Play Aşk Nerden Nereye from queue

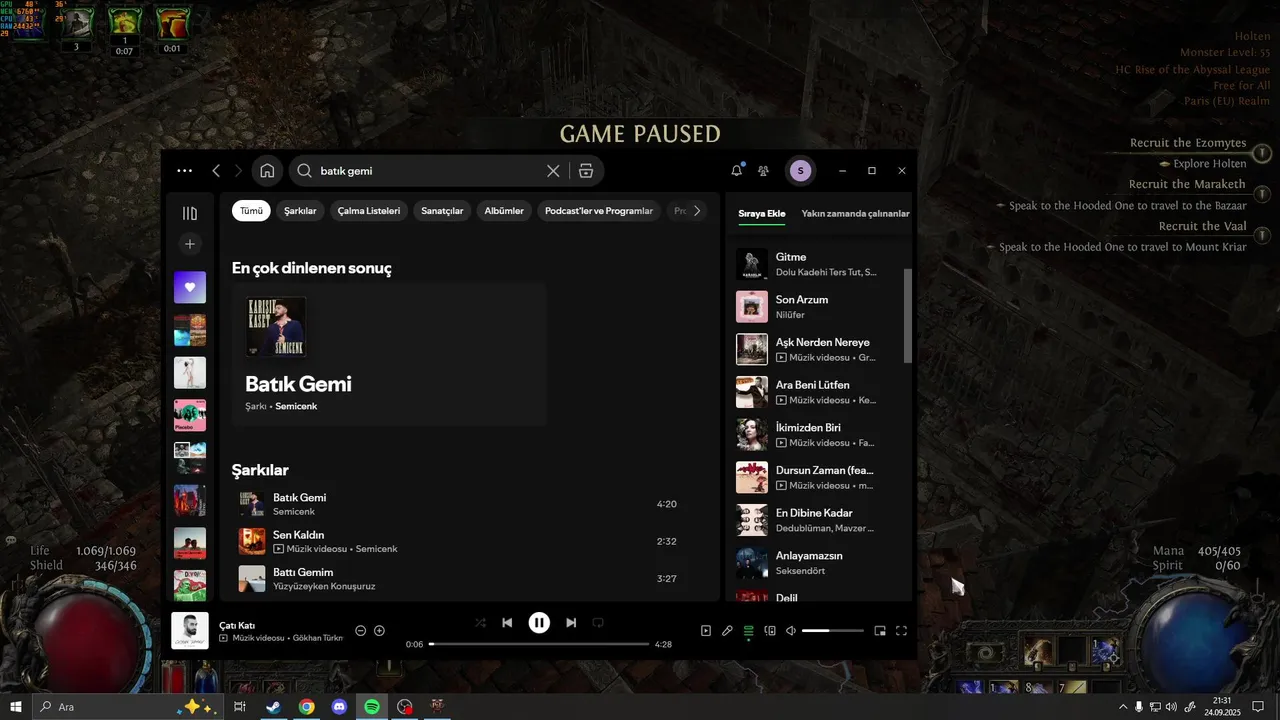(x=818, y=349)
